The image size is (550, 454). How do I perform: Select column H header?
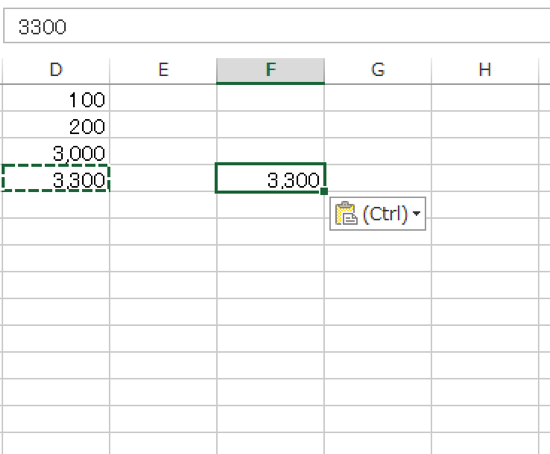point(485,71)
